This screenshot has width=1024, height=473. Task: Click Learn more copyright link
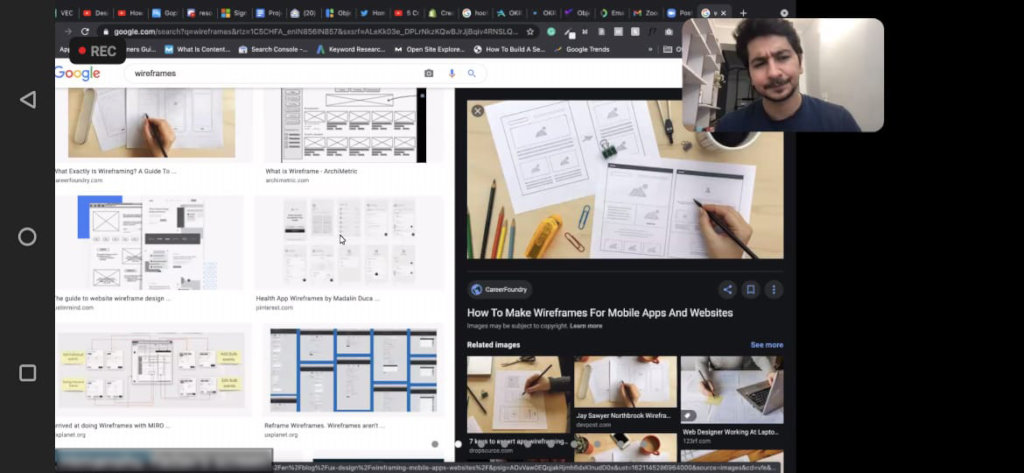[x=586, y=326]
